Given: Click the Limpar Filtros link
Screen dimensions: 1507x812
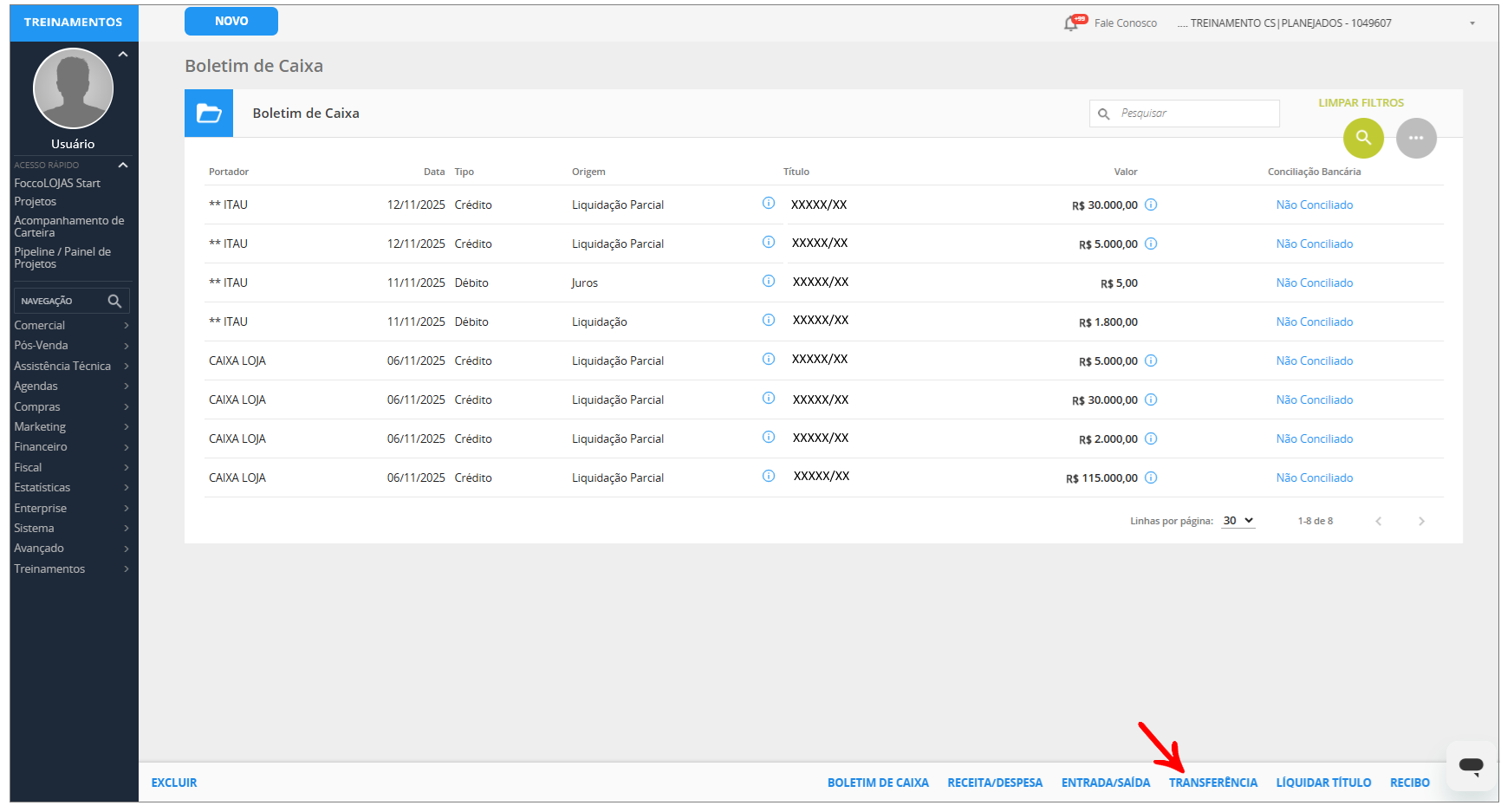Looking at the screenshot, I should point(1361,102).
